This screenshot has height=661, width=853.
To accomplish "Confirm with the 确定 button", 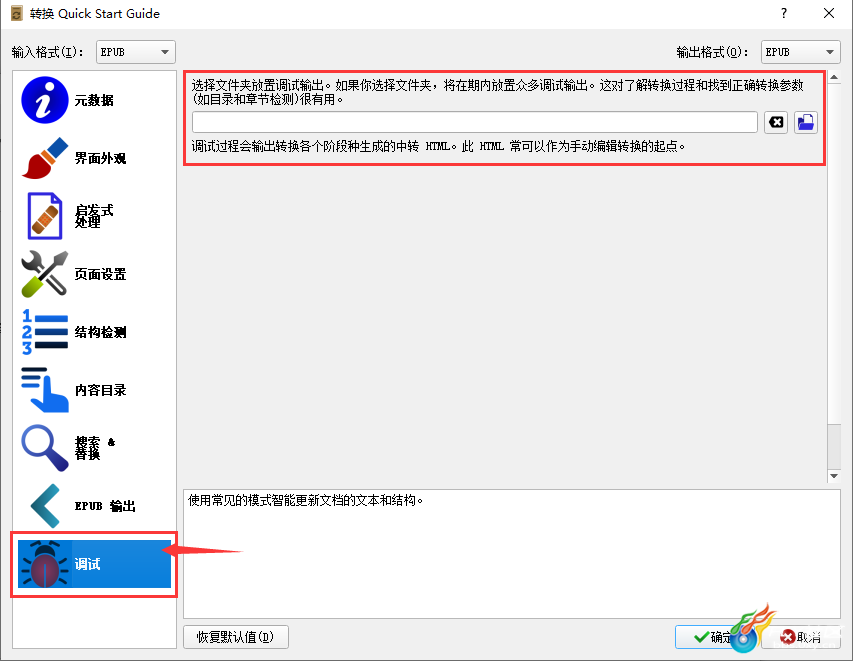I will pyautogui.click(x=713, y=637).
